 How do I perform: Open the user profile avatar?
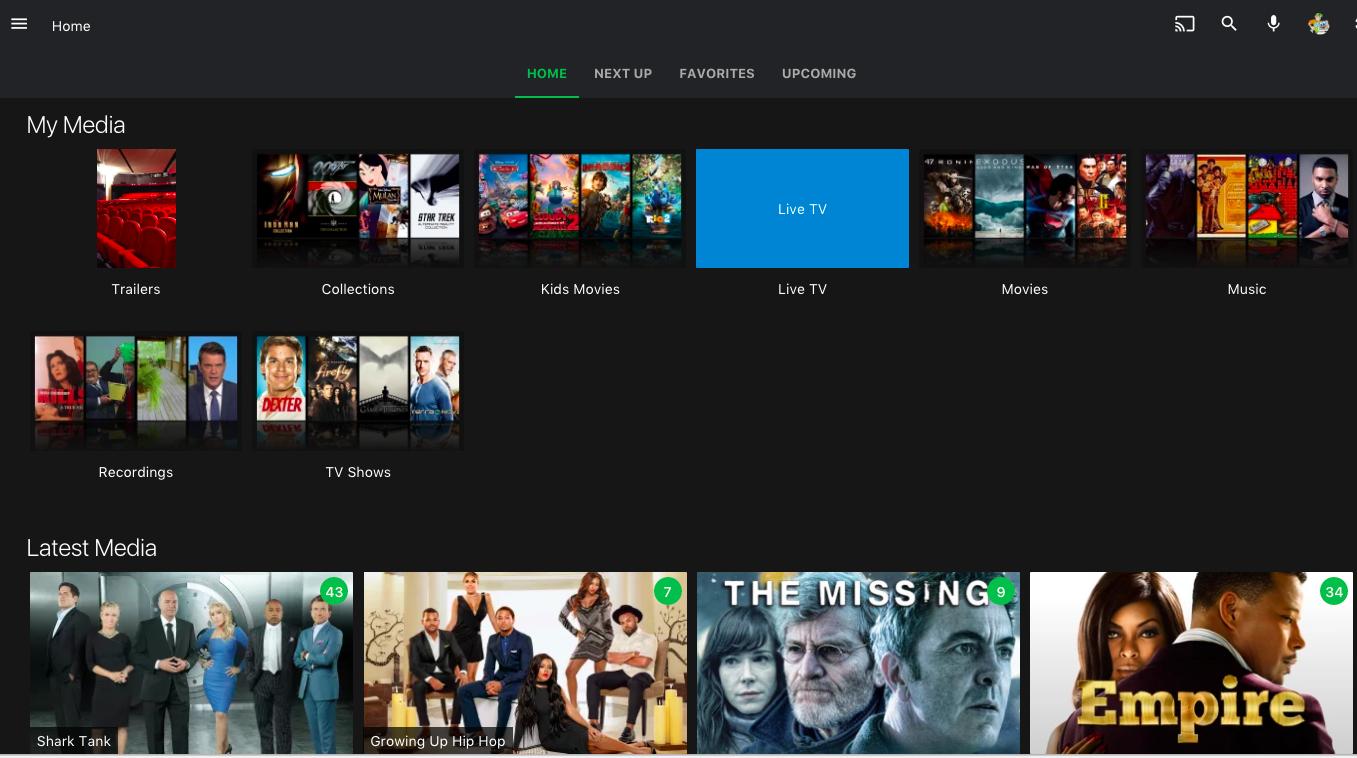pos(1319,24)
